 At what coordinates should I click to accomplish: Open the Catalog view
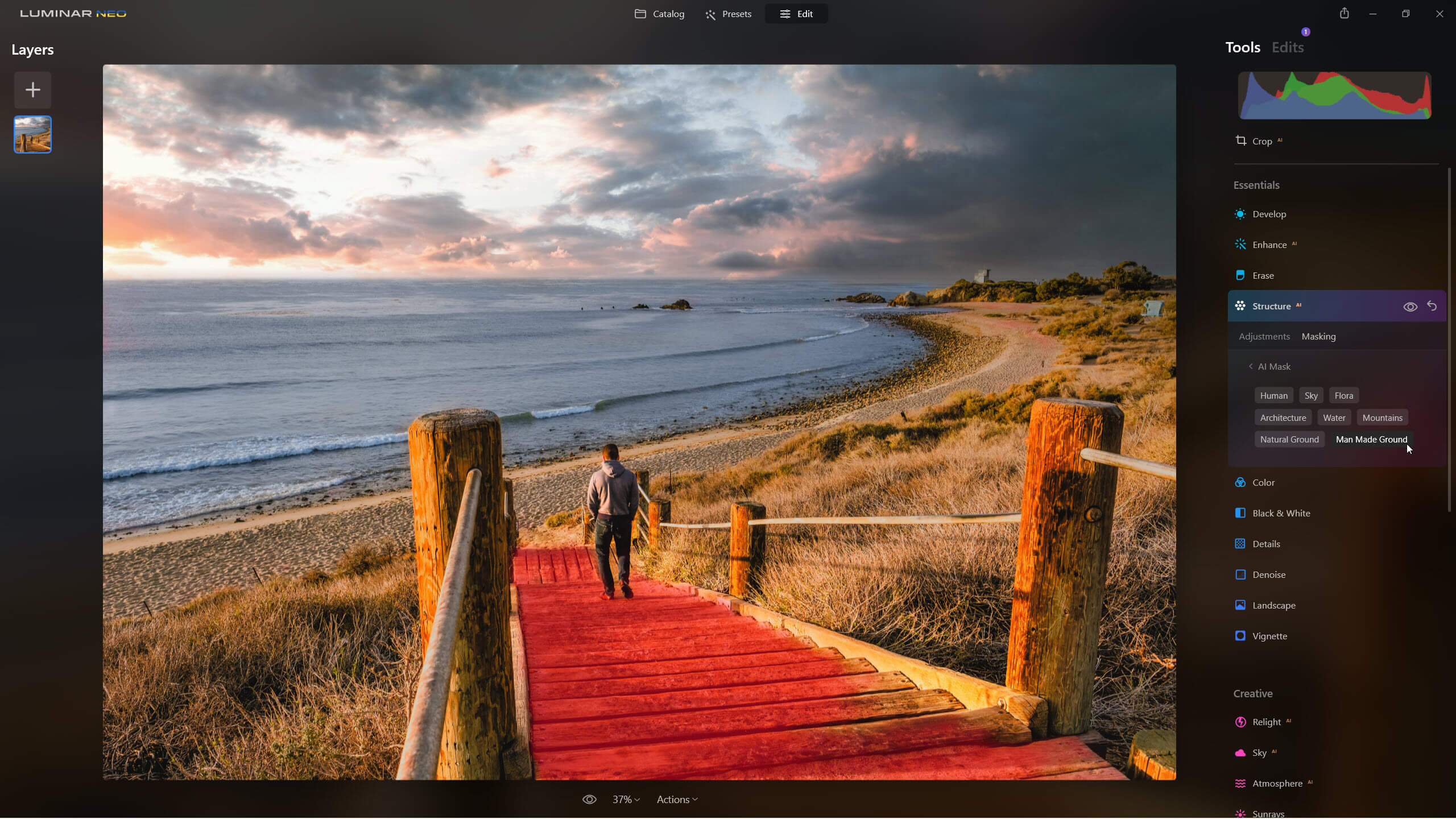point(660,14)
